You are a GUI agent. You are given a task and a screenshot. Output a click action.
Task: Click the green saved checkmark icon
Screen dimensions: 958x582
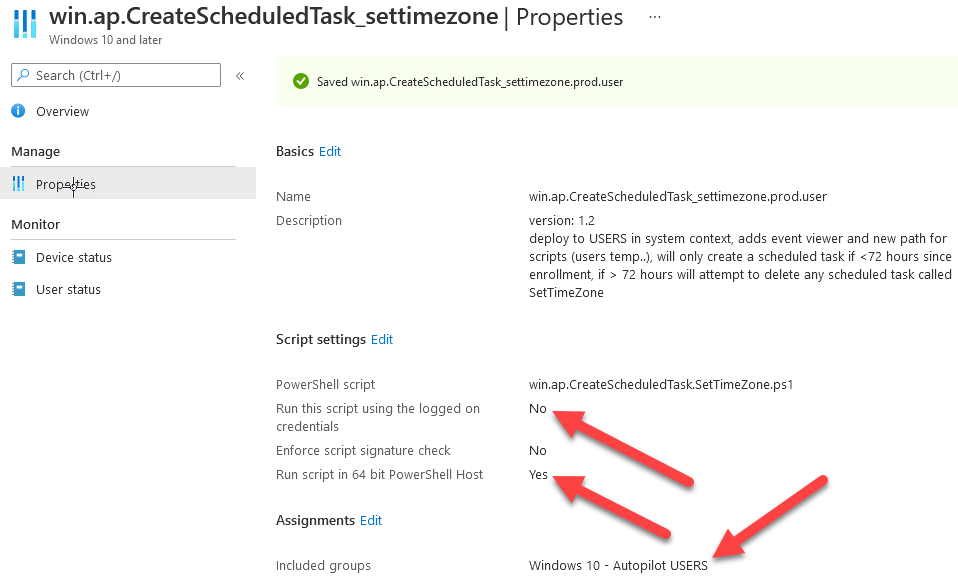pos(301,81)
